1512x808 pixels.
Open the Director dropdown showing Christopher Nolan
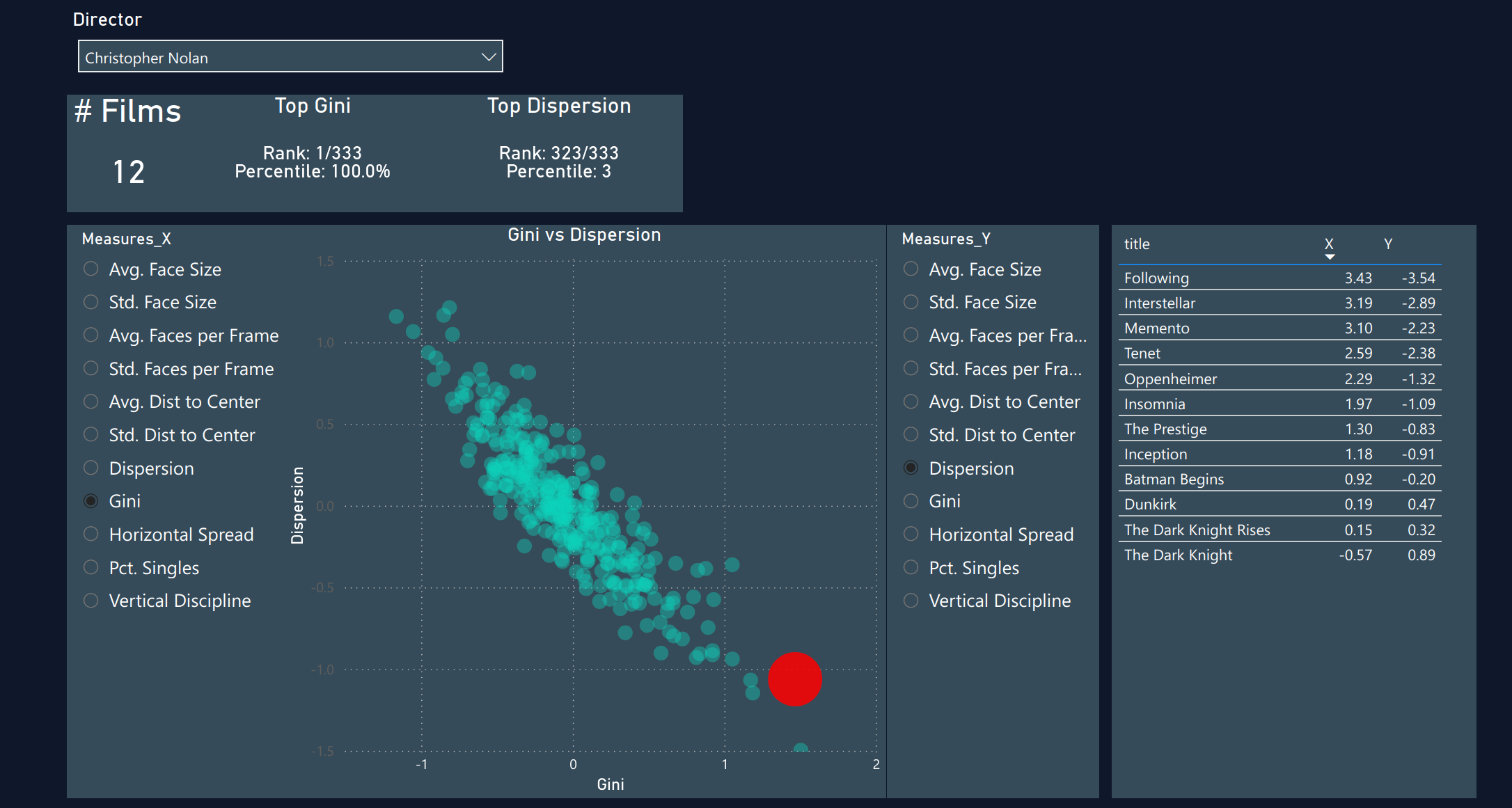click(x=290, y=57)
